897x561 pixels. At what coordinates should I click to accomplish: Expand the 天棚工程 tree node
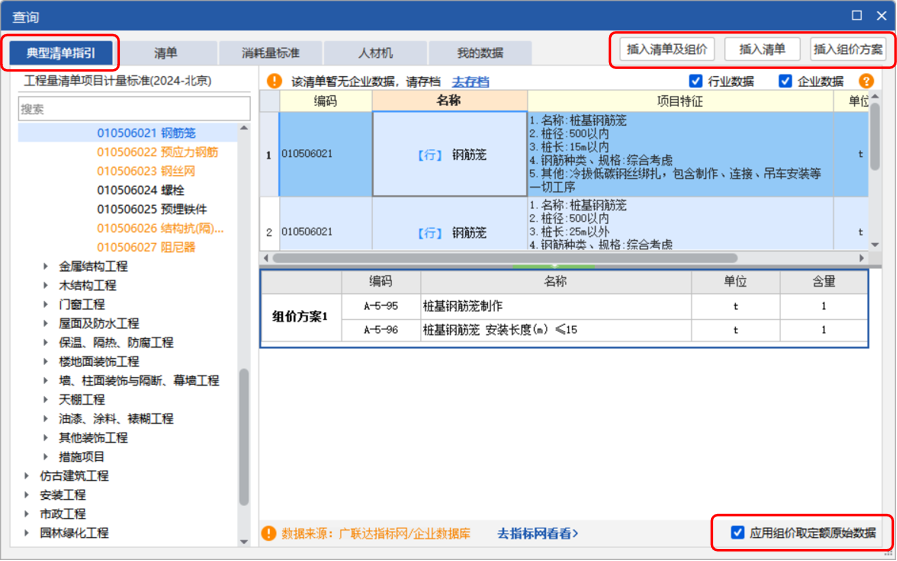point(46,399)
